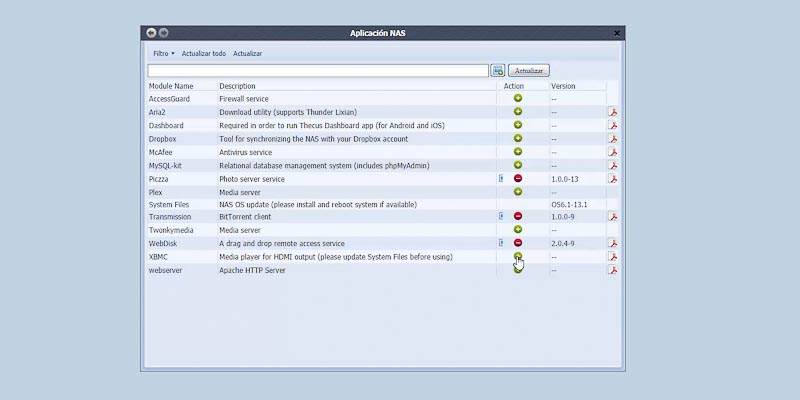The height and width of the screenshot is (400, 800).
Task: Click version cell 2.0.4-9
Action: click(x=563, y=243)
